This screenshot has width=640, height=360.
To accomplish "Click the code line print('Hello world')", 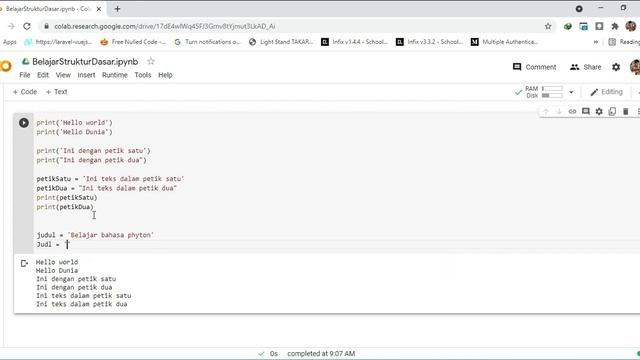I will [x=74, y=122].
